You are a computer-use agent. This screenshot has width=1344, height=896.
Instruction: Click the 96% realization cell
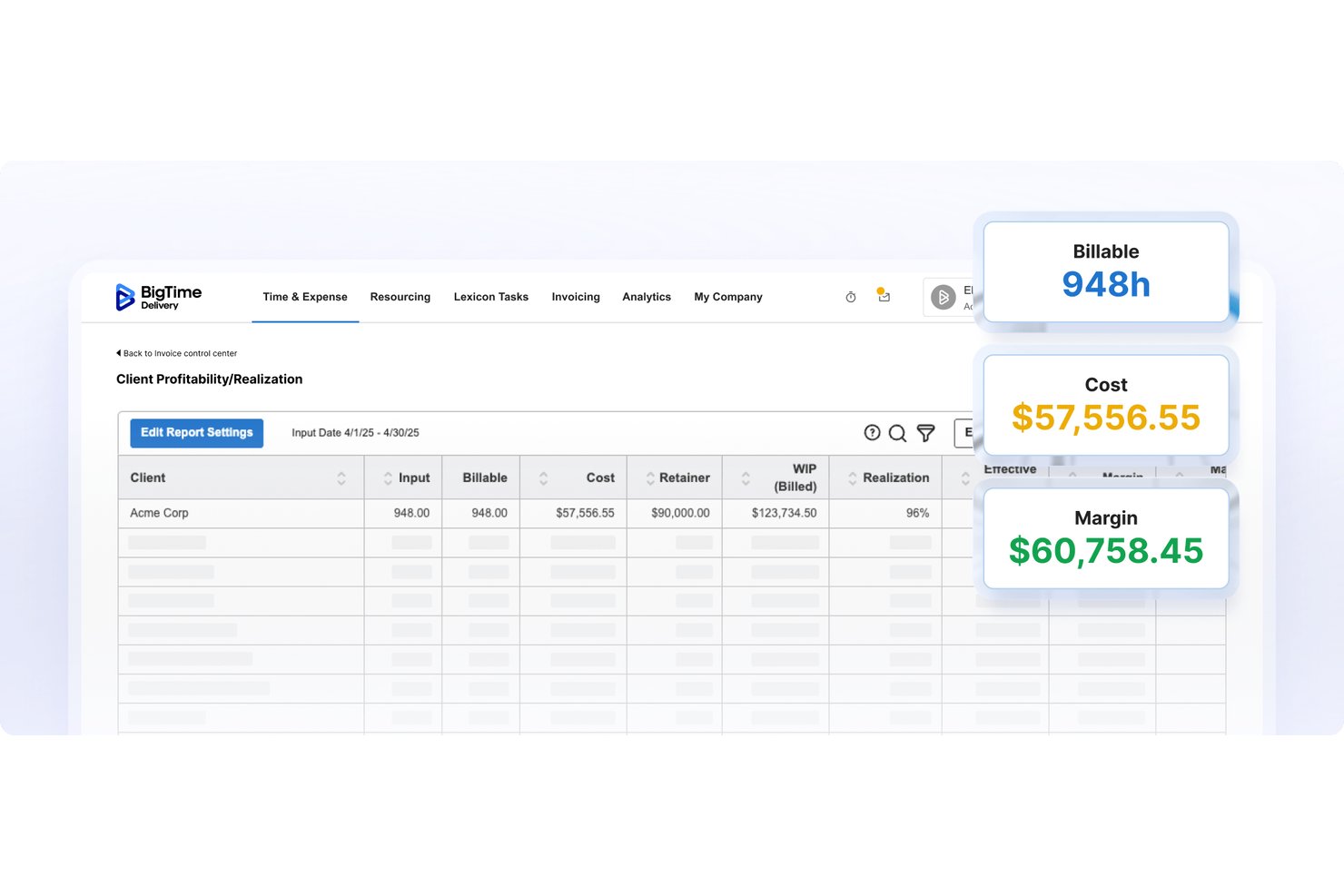917,513
